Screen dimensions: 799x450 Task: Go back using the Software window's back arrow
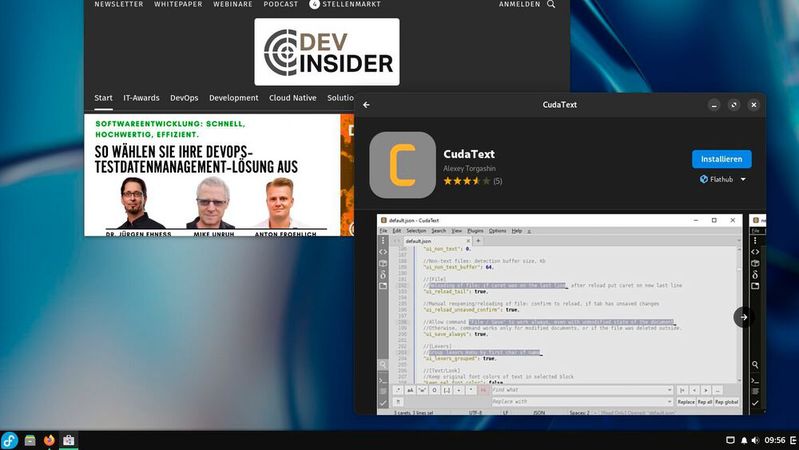(x=366, y=104)
